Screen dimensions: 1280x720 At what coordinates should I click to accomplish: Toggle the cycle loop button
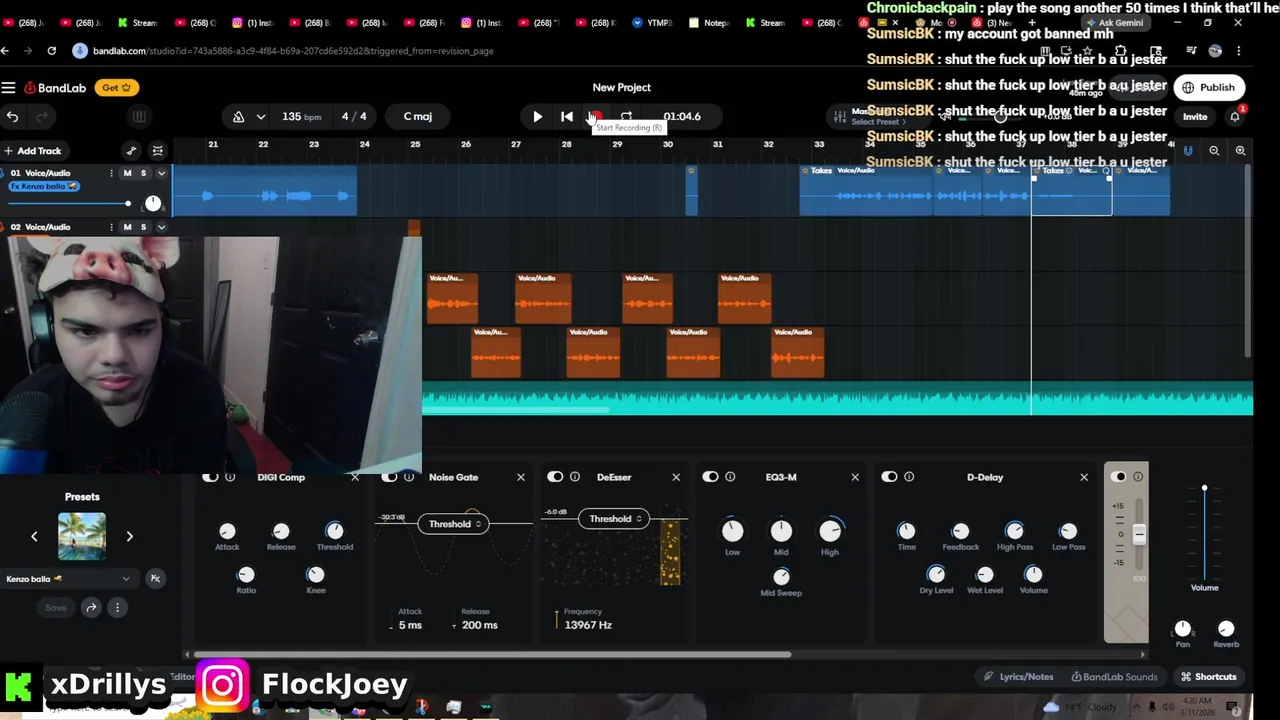click(x=626, y=117)
